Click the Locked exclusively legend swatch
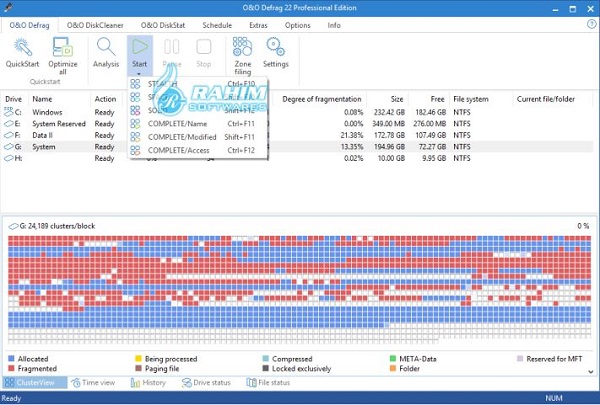This screenshot has width=600, height=405. pos(266,368)
